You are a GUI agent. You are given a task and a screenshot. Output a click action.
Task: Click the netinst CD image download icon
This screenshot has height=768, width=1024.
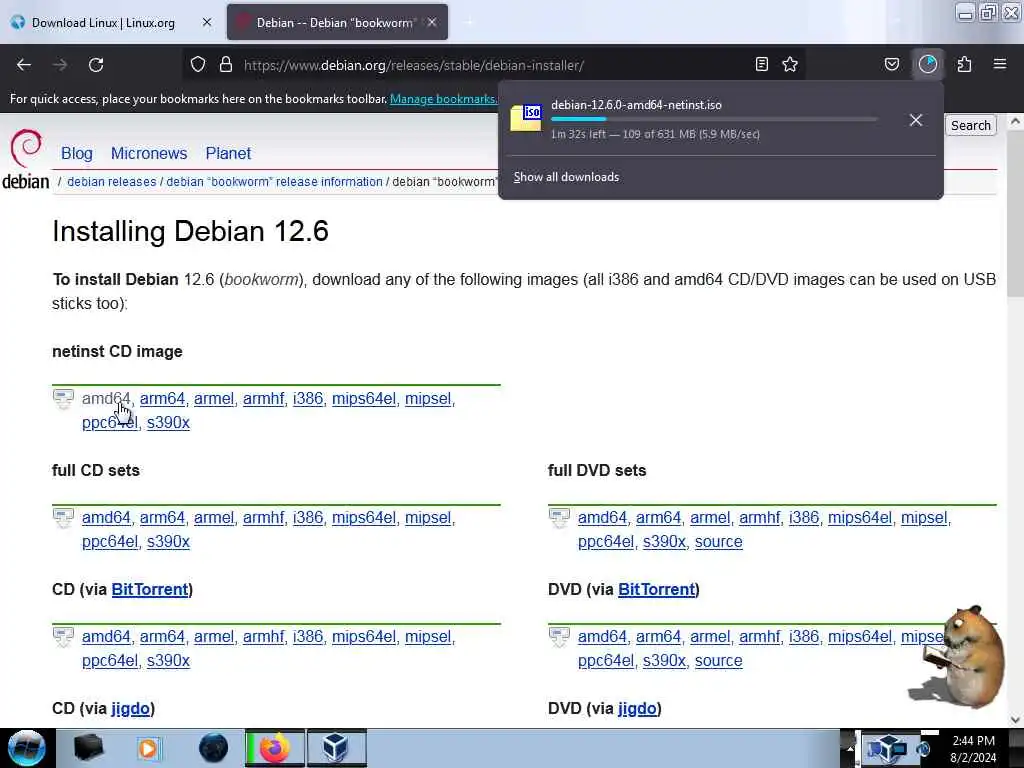(x=63, y=399)
